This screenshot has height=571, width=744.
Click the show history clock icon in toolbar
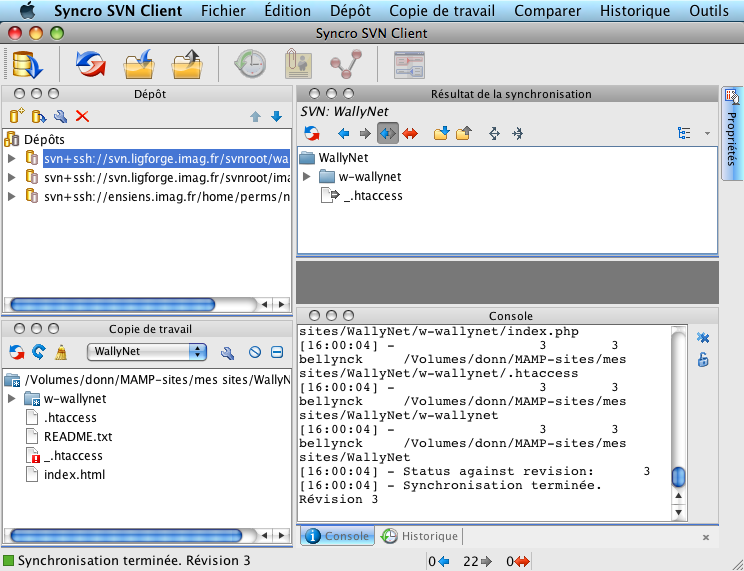250,64
